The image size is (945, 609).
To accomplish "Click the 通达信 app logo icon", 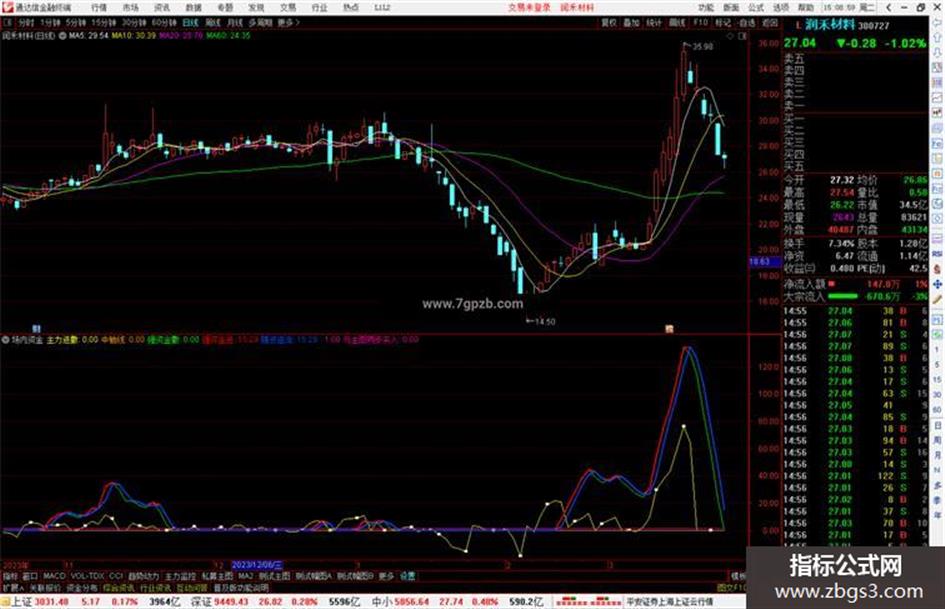I will click(8, 7).
